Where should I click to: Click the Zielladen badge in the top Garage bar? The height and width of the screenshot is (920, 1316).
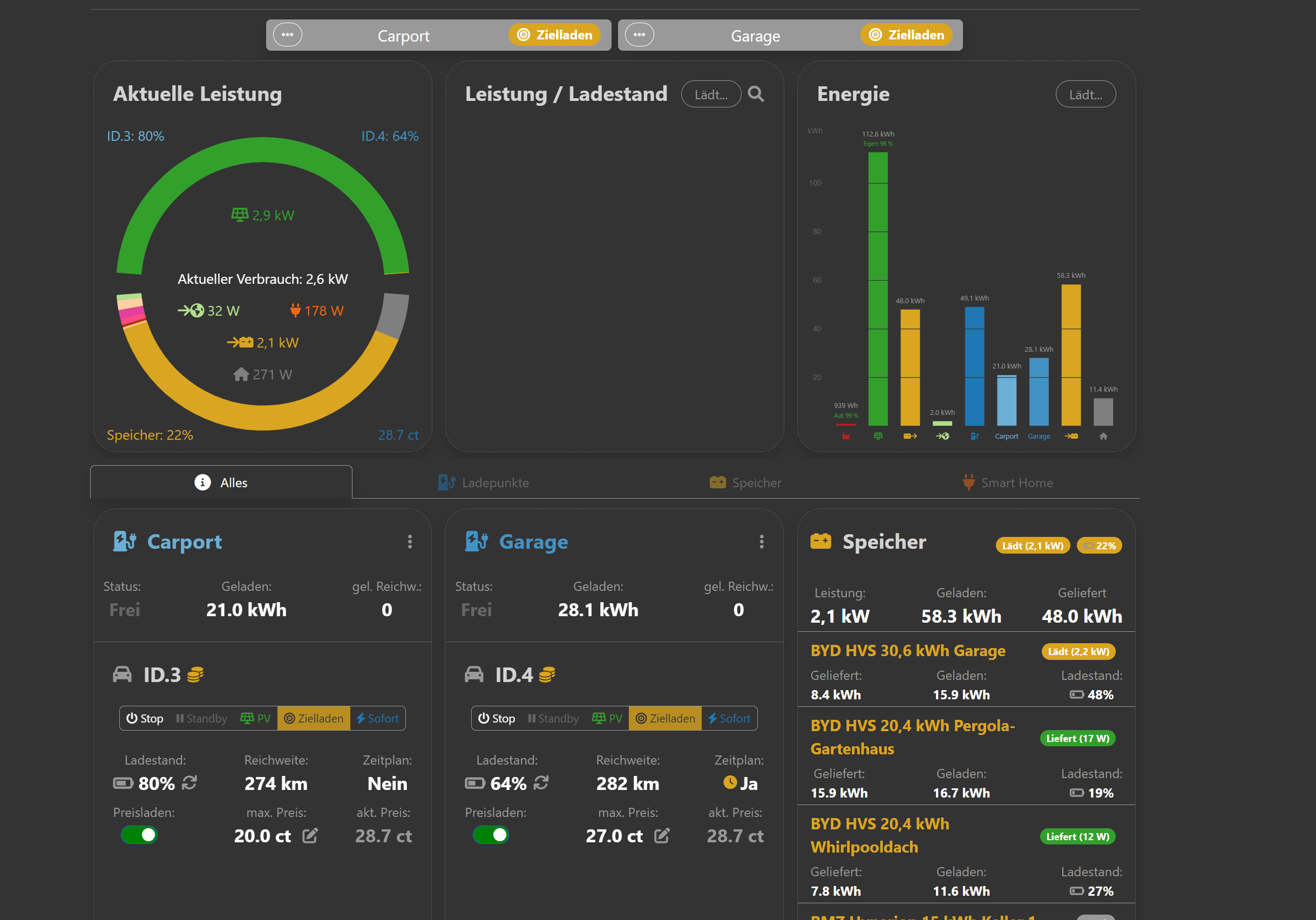click(x=906, y=35)
